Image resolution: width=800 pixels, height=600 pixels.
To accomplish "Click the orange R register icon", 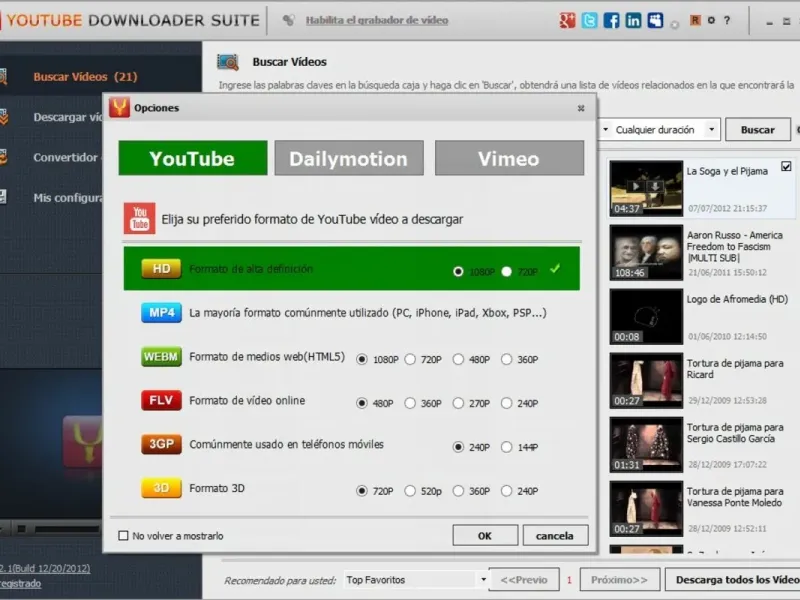I will click(x=695, y=20).
